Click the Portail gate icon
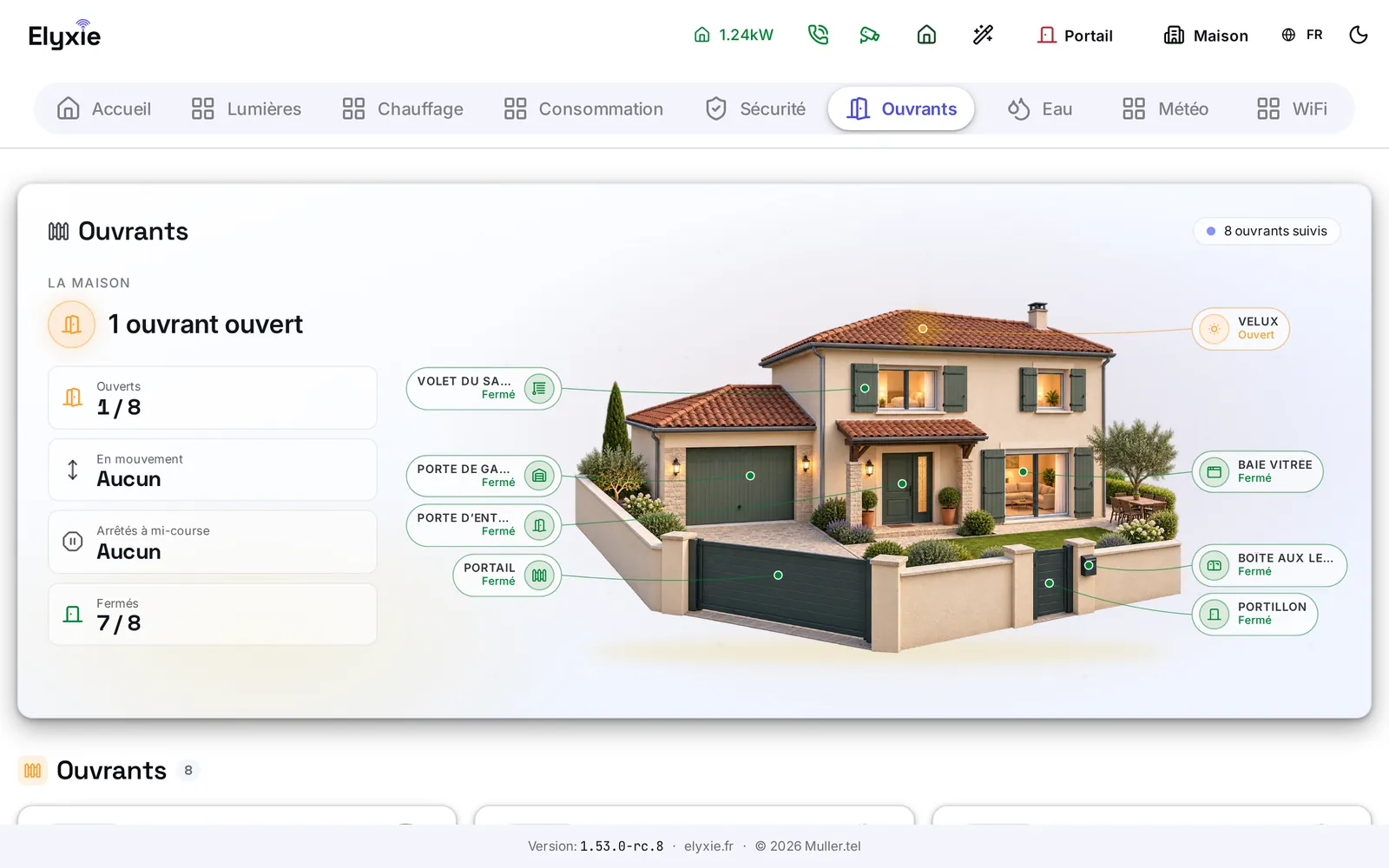Image resolution: width=1389 pixels, height=868 pixels. pyautogui.click(x=539, y=575)
